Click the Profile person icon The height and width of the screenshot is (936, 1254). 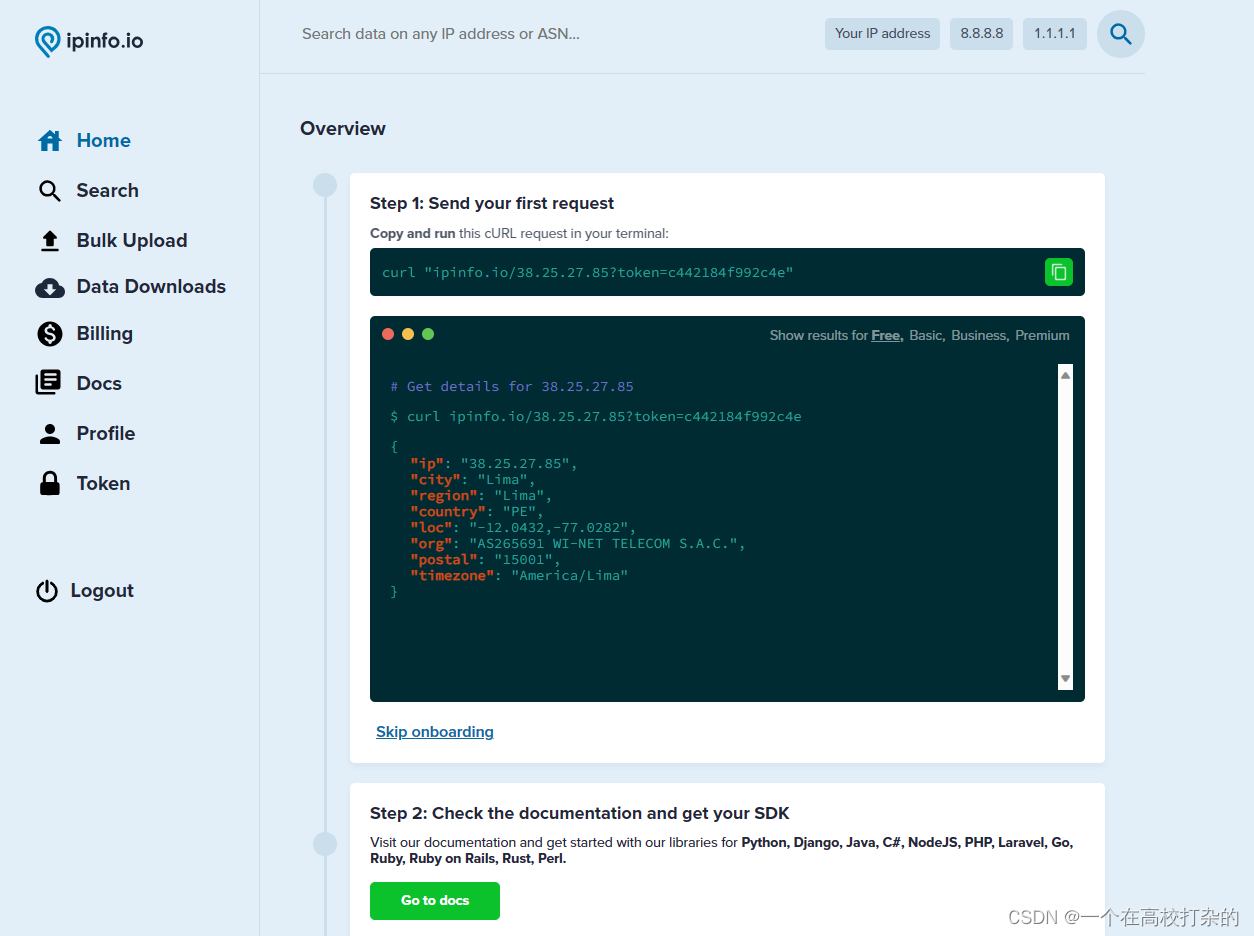click(x=50, y=433)
